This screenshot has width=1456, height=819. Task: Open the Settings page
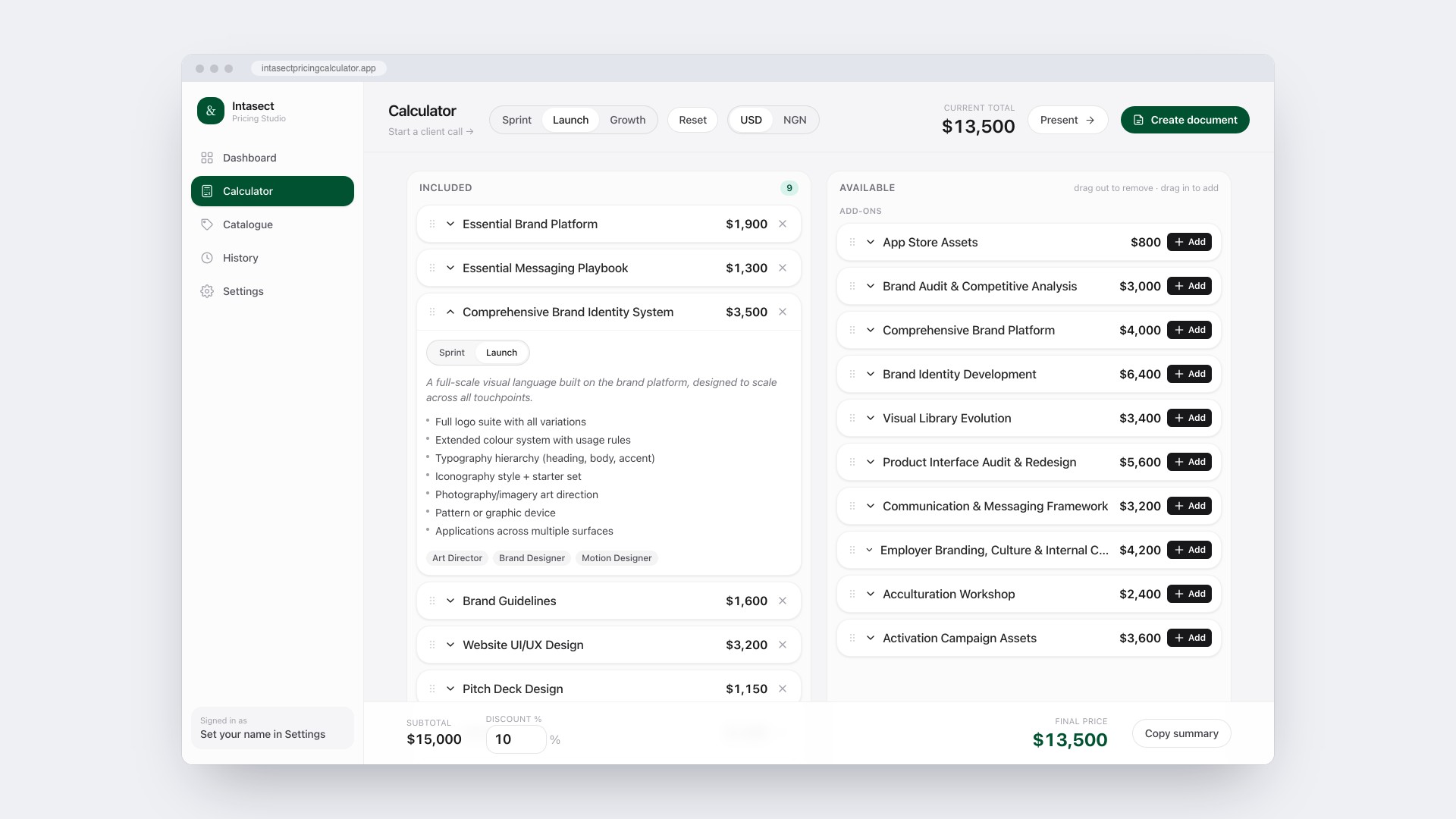pos(272,291)
